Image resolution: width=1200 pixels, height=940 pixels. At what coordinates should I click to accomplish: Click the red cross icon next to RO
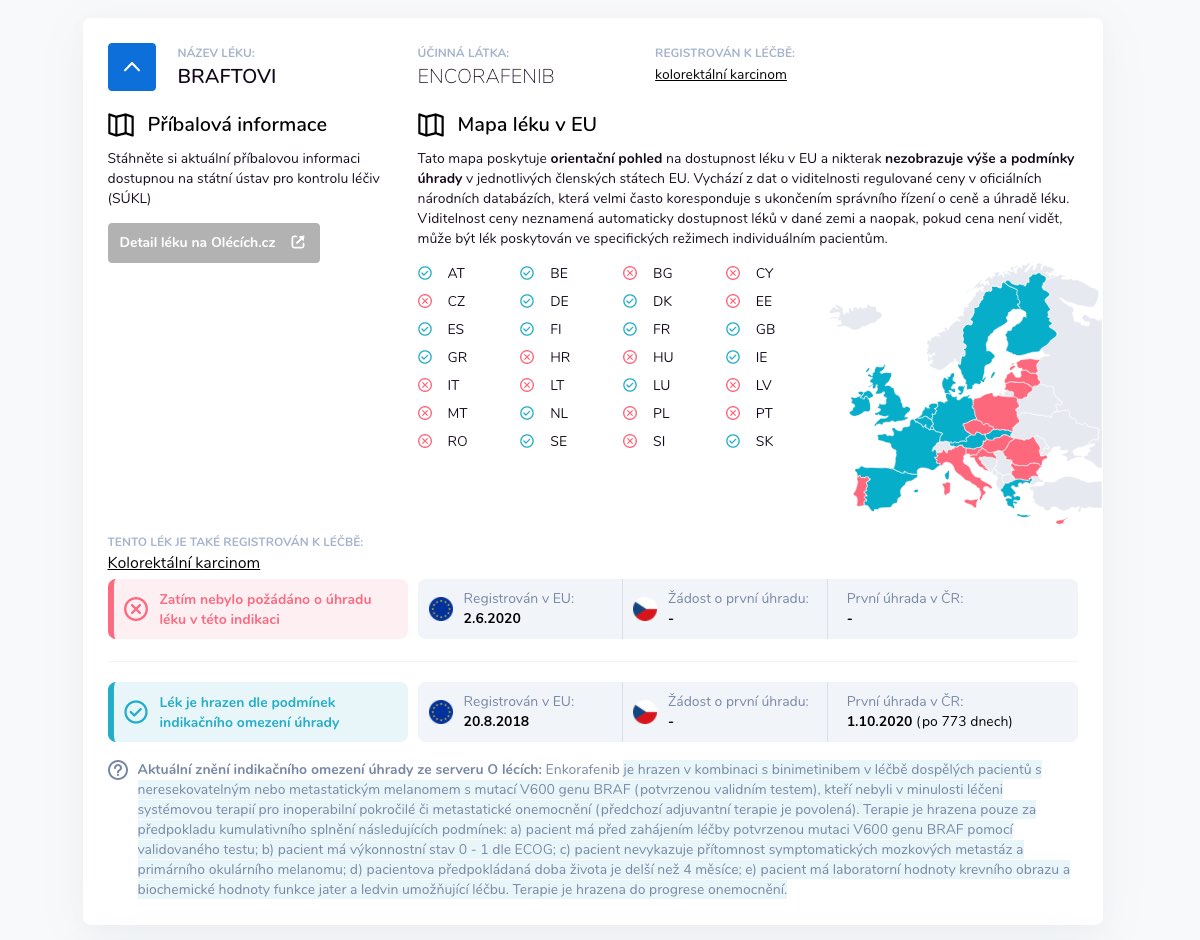[x=425, y=441]
